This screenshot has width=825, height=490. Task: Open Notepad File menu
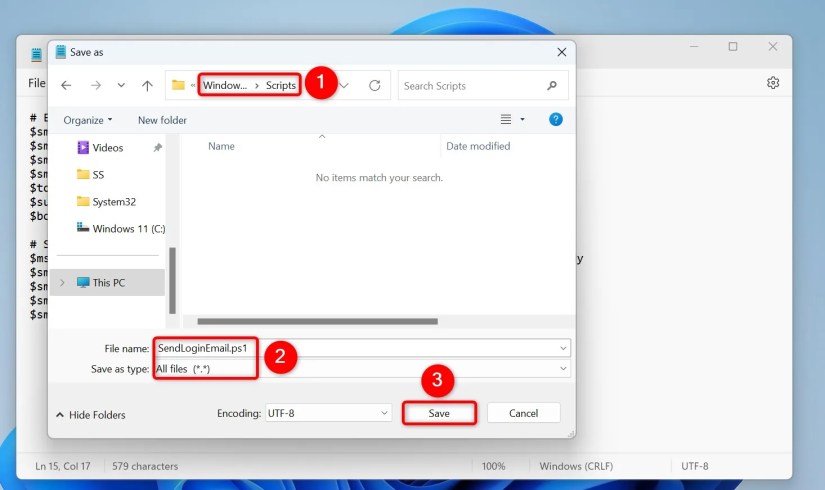coord(37,83)
